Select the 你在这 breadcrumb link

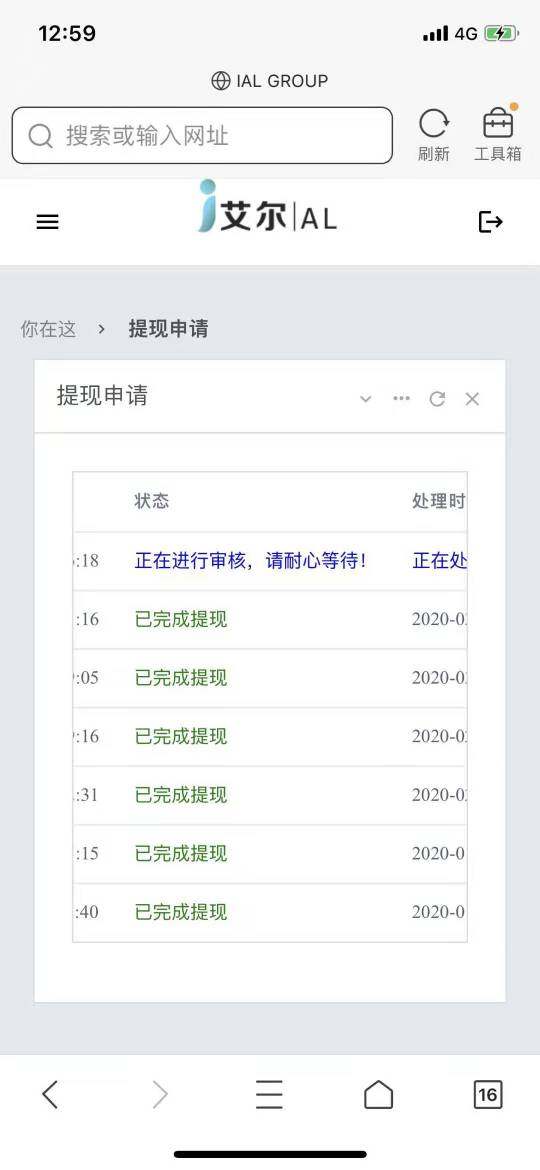click(x=48, y=328)
